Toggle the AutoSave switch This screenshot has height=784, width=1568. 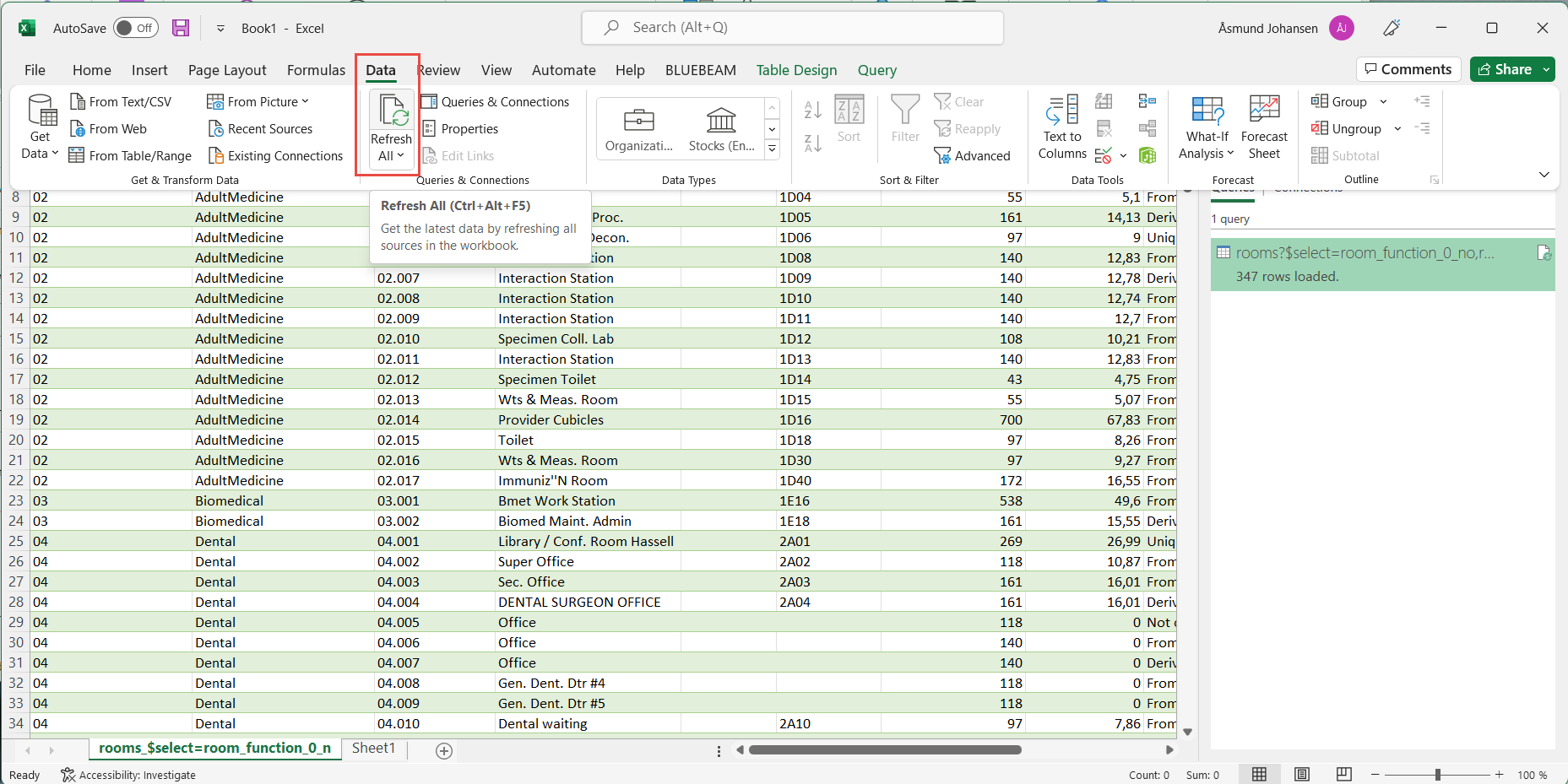[135, 28]
